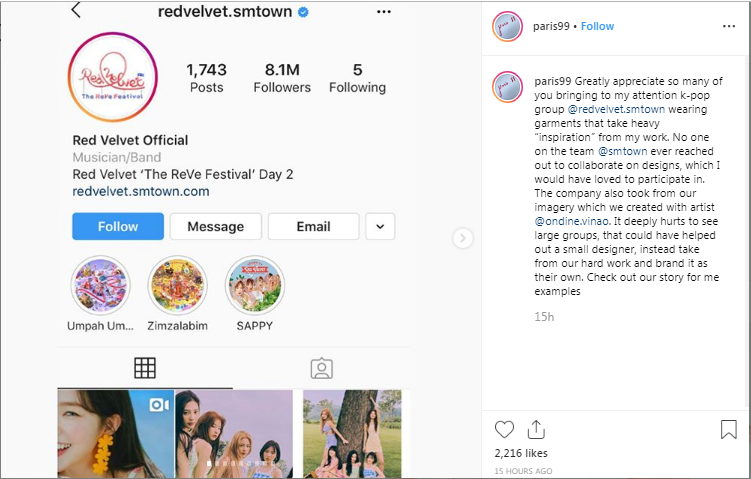The width and height of the screenshot is (751, 479).
Task: Open the SAPPY story highlight
Action: [255, 286]
